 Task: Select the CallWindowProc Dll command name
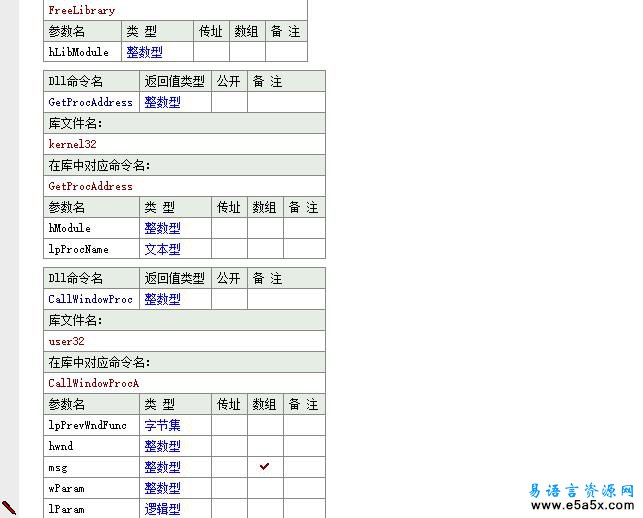[90, 299]
